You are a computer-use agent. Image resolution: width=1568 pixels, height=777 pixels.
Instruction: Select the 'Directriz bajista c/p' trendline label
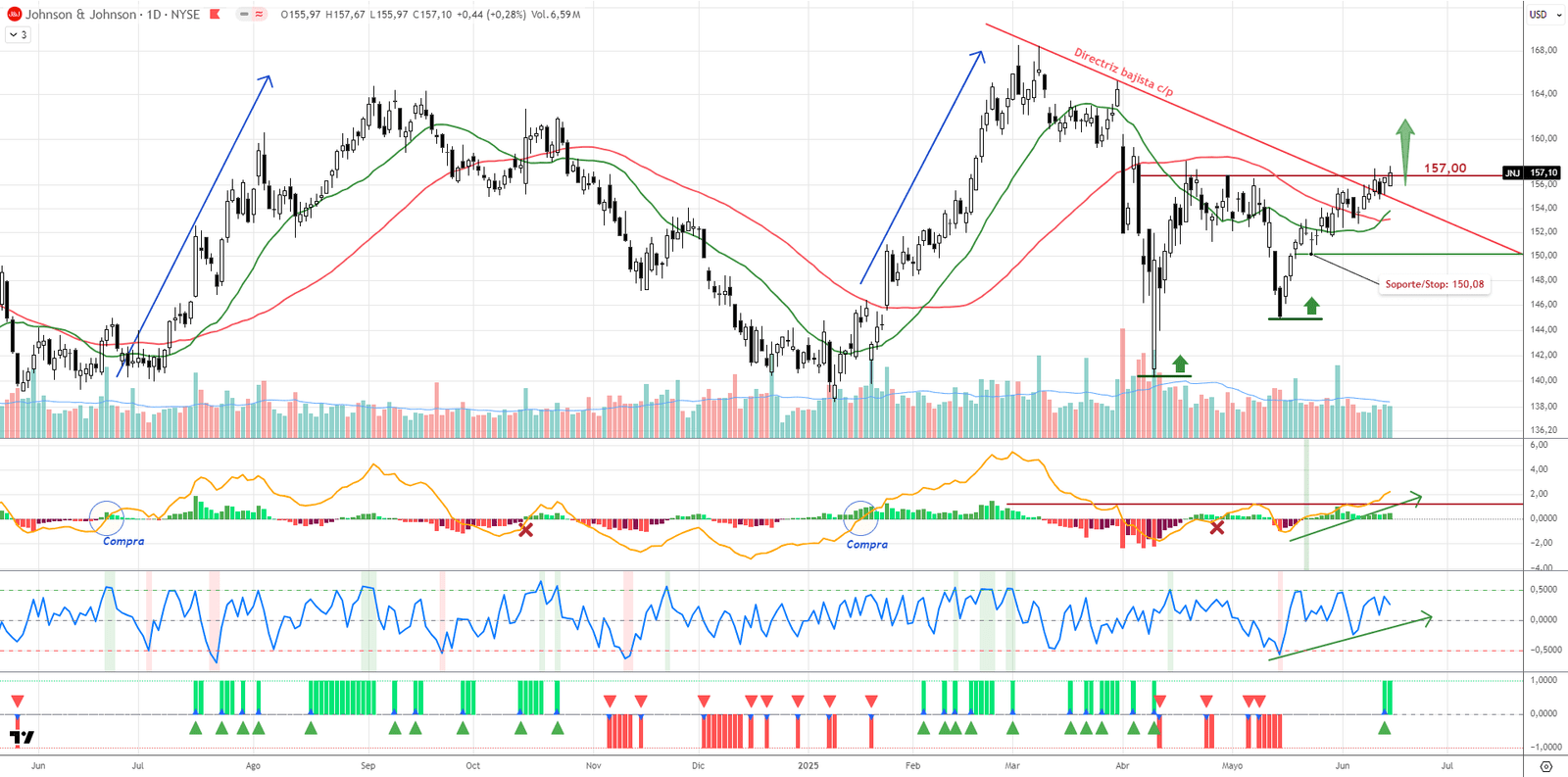tap(1123, 72)
